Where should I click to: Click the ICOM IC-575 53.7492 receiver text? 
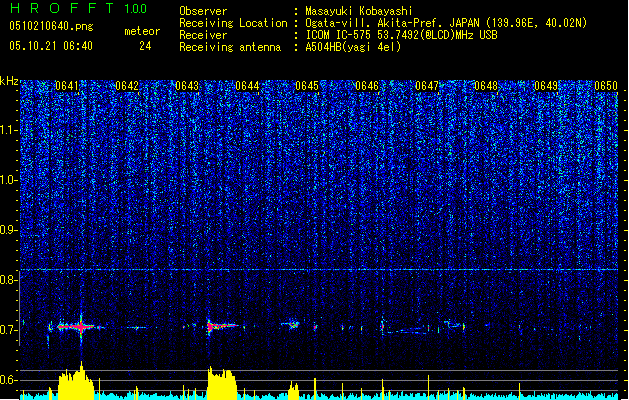coord(401,35)
